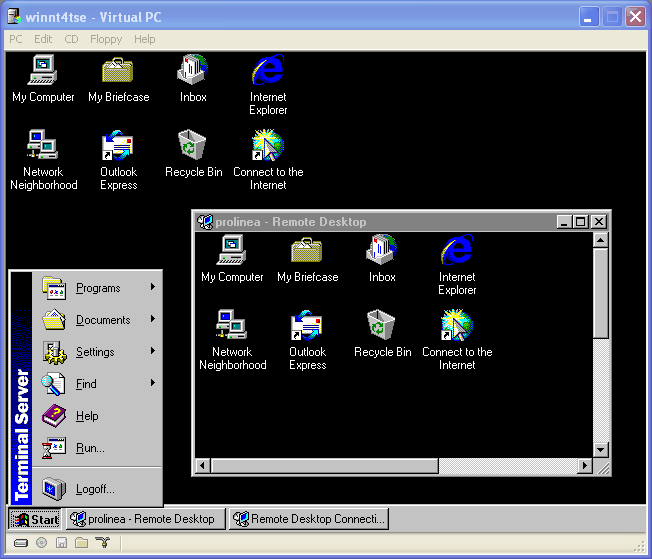Open the Floppy menu in Virtual PC
652x559 pixels.
click(x=106, y=39)
